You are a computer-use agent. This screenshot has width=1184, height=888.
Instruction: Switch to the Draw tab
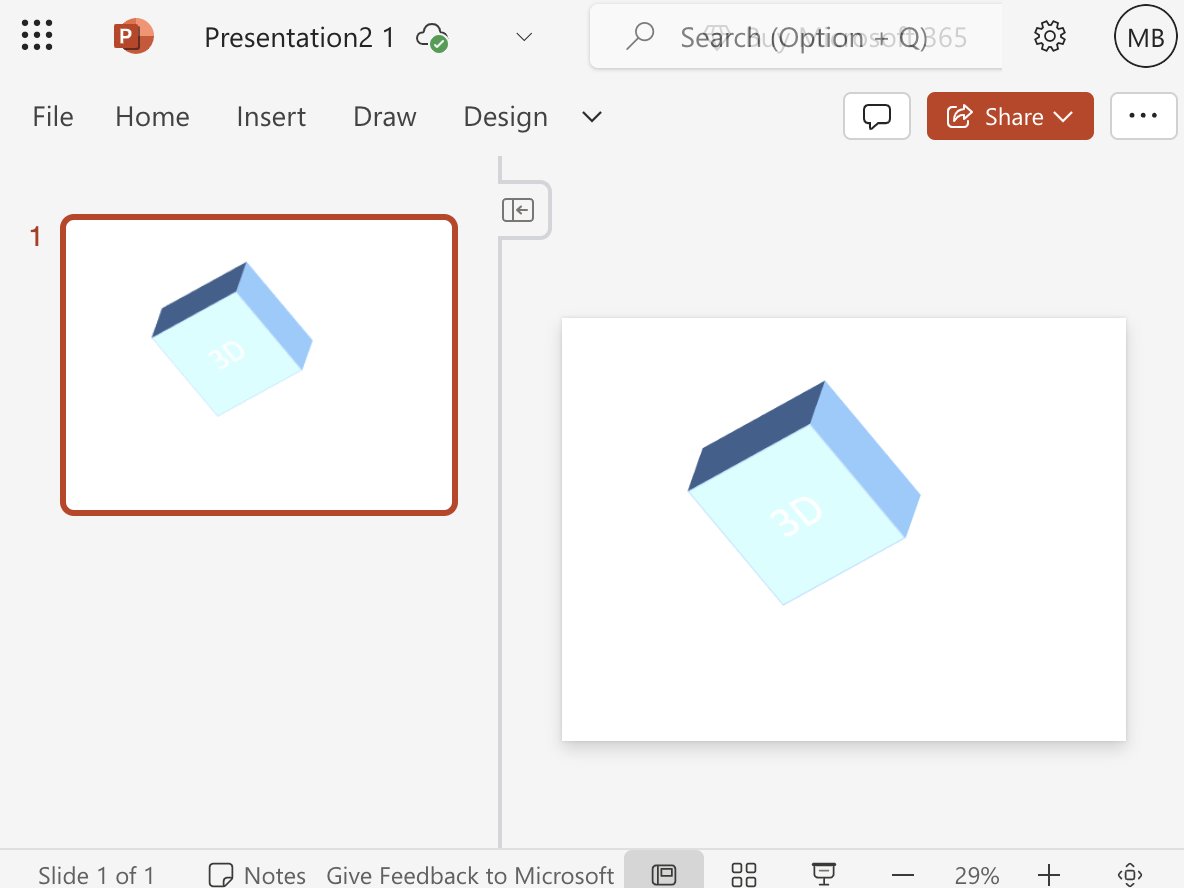384,116
